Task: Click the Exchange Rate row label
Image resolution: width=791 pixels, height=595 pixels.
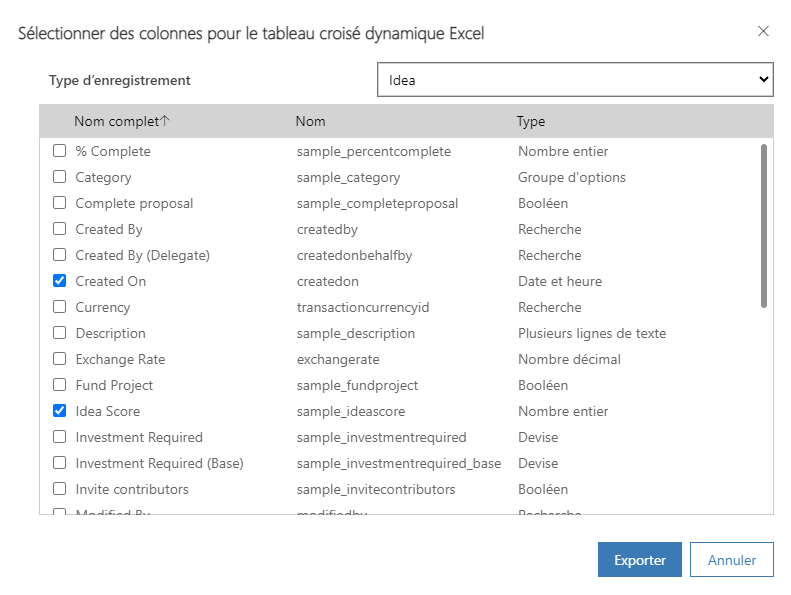Action: coord(120,359)
